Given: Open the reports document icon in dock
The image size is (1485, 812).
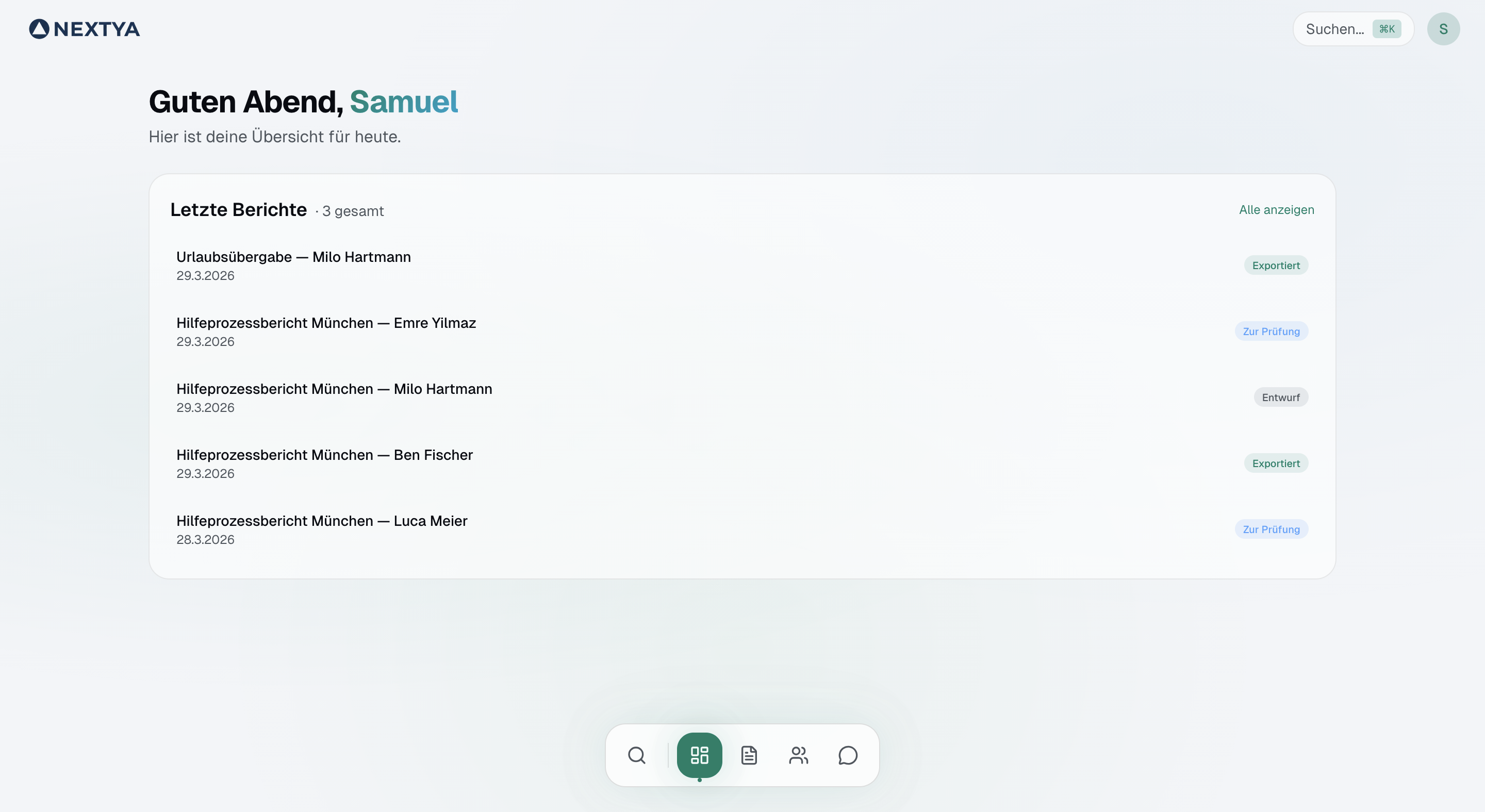Looking at the screenshot, I should [x=749, y=755].
